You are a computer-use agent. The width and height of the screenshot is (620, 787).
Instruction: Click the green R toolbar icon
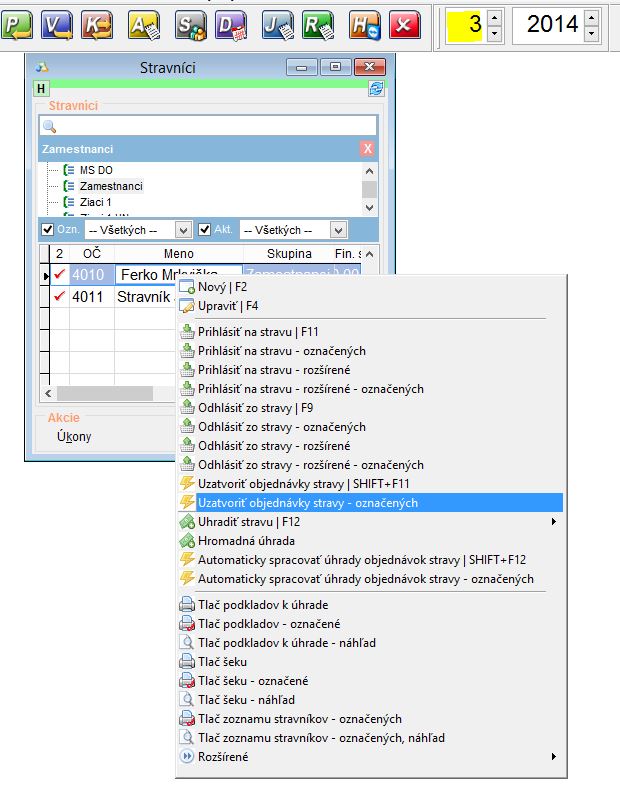[318, 23]
